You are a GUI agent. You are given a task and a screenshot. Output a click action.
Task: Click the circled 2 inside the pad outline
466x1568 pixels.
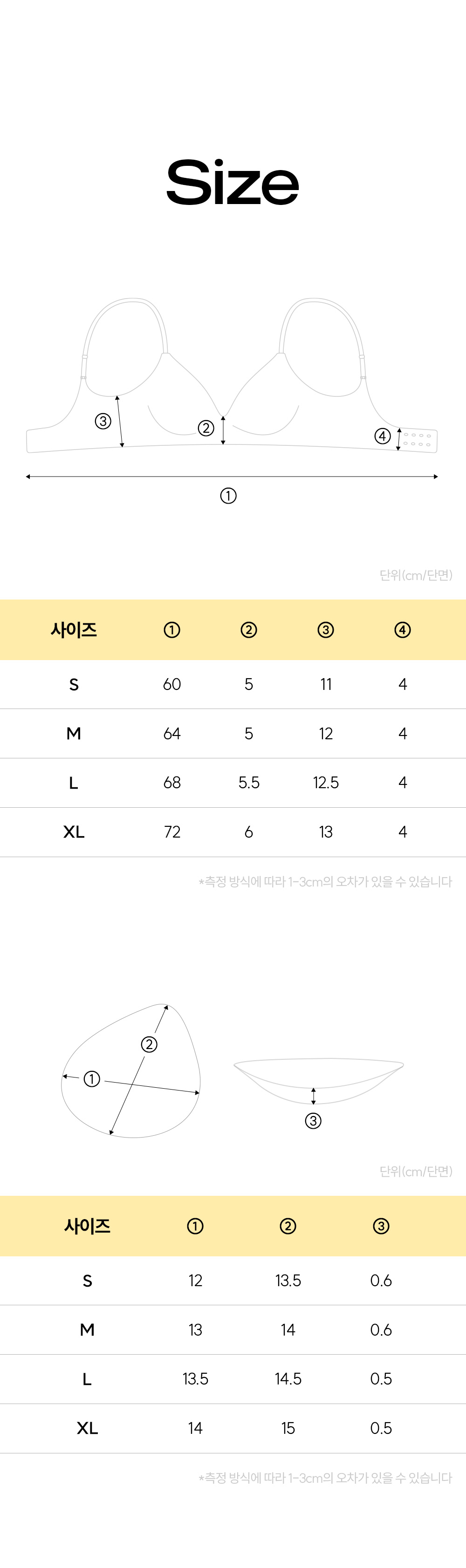(x=149, y=1044)
